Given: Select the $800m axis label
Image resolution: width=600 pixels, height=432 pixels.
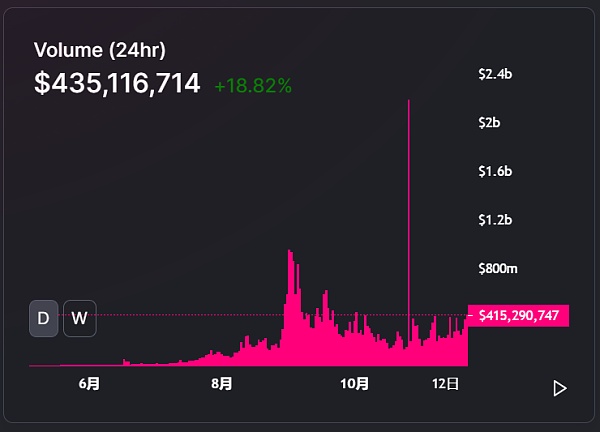Looking at the screenshot, I should point(498,268).
